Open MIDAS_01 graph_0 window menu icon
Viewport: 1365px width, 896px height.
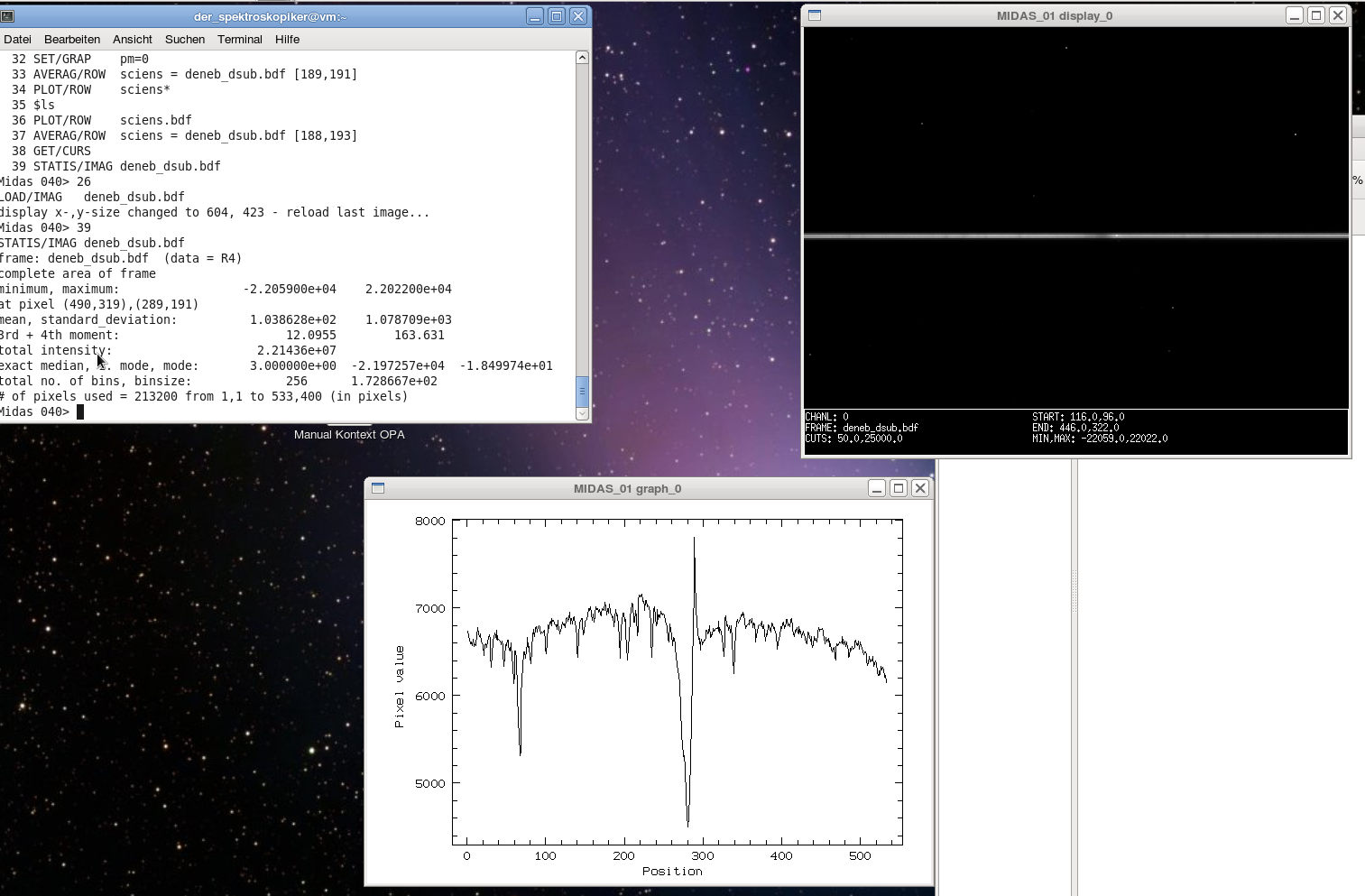coord(378,488)
